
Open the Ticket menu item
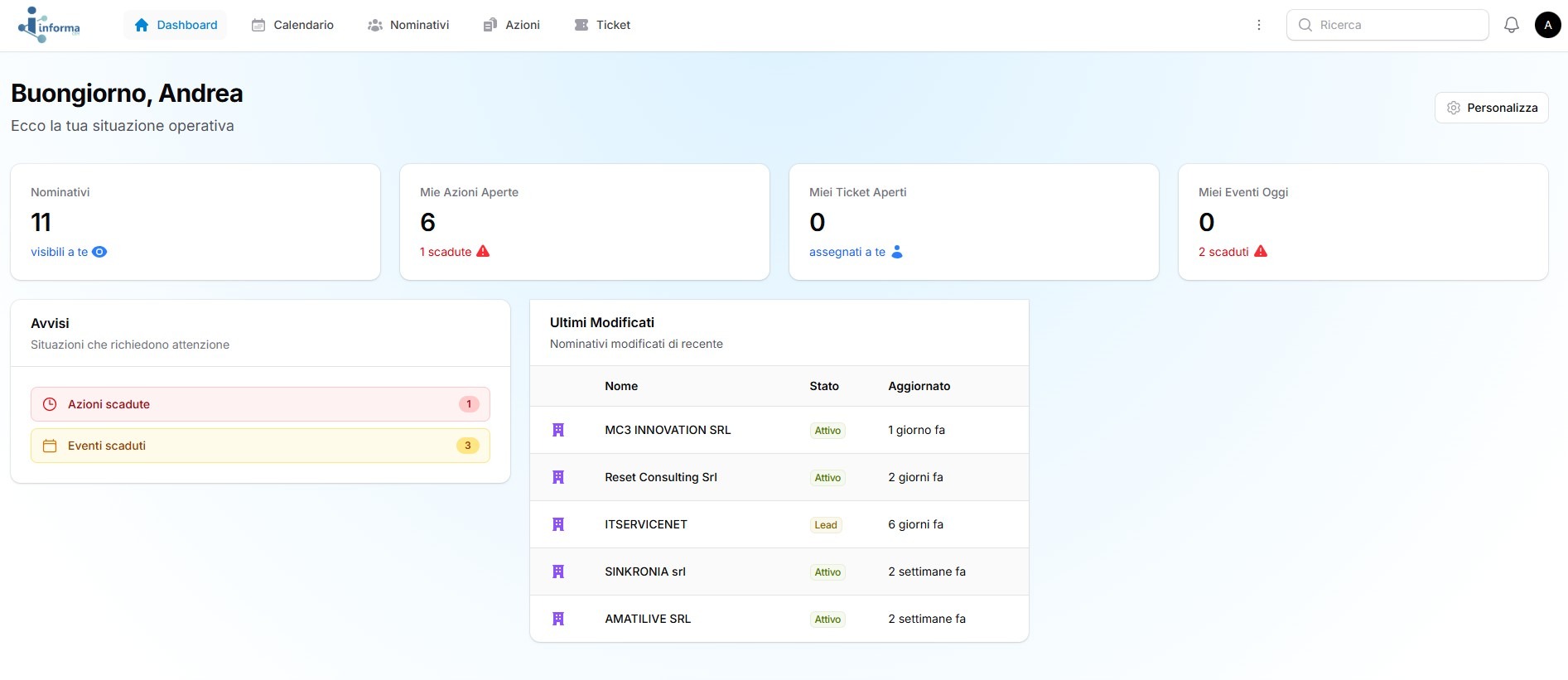(x=602, y=25)
